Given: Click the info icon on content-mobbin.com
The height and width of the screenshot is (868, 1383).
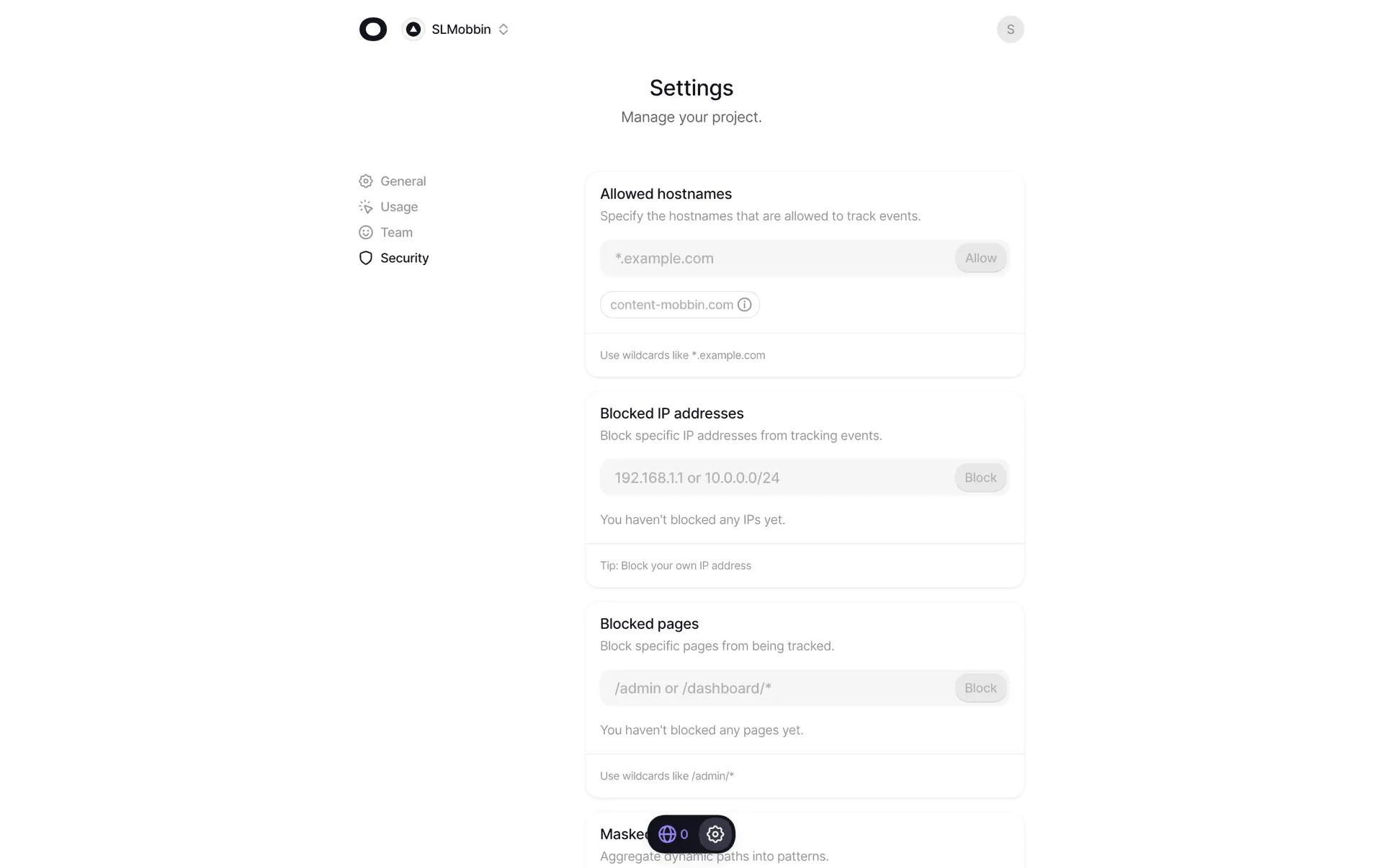Looking at the screenshot, I should click(x=744, y=305).
